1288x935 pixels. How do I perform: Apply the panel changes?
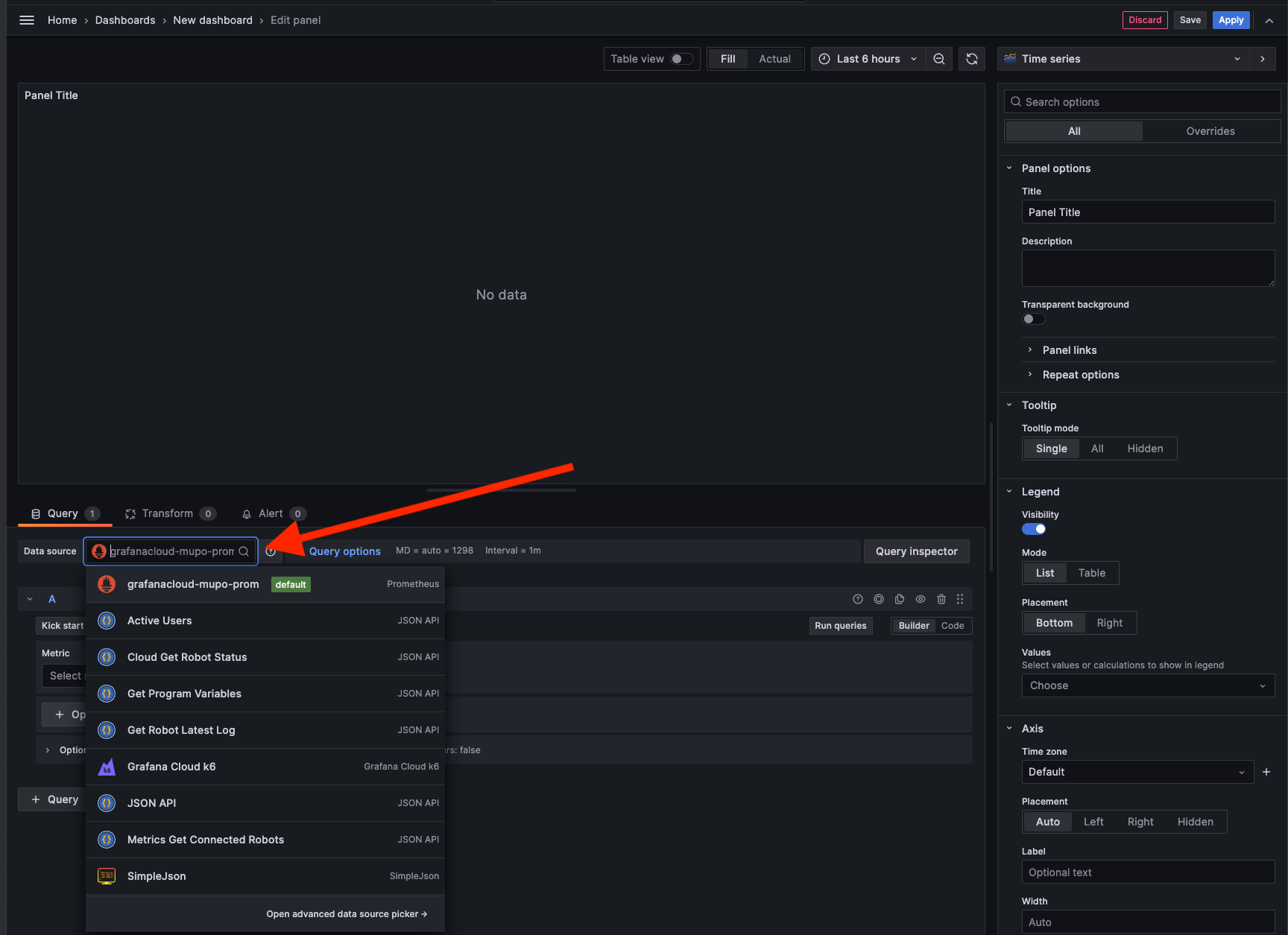coord(1231,20)
